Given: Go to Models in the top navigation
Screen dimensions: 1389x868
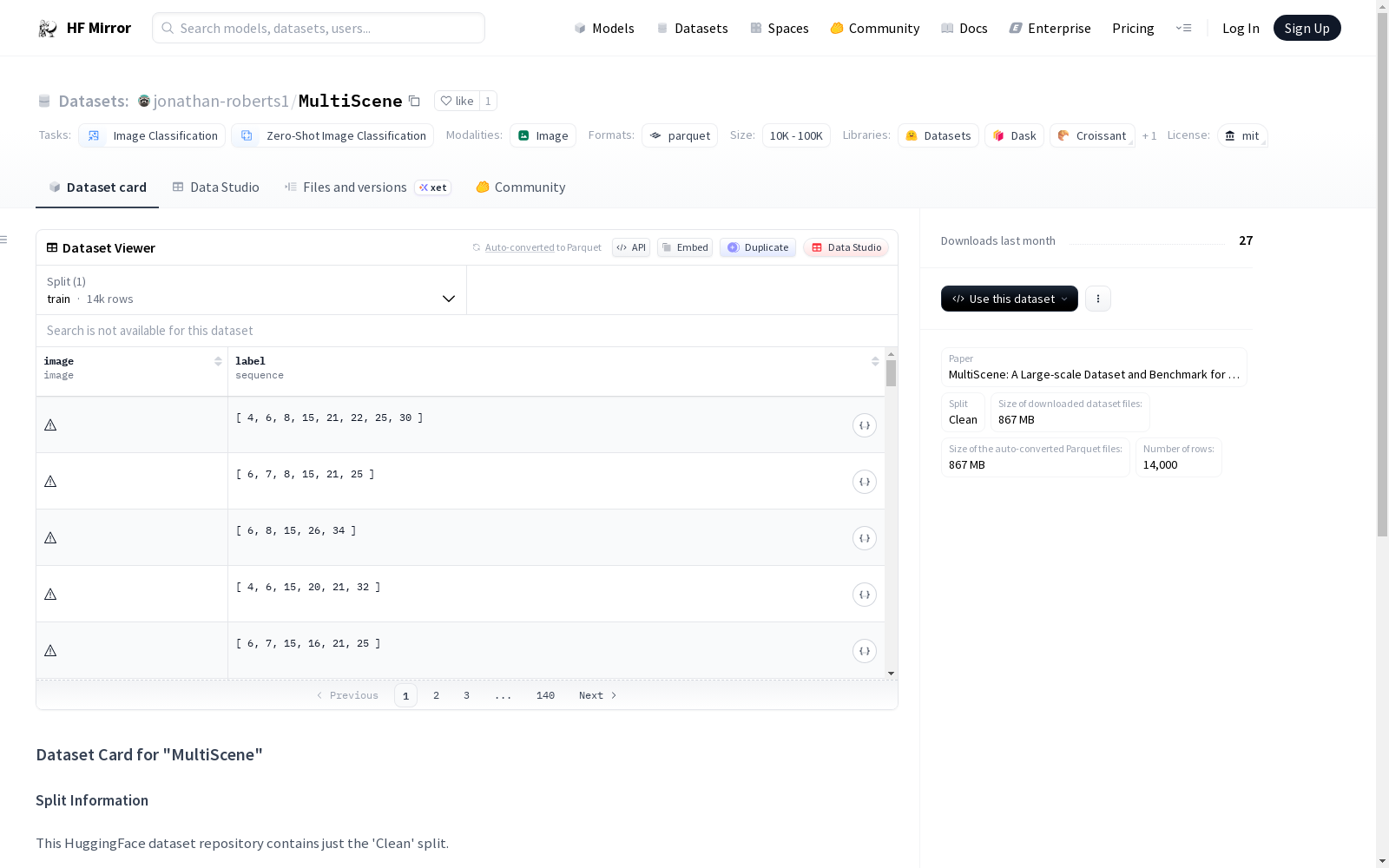Looking at the screenshot, I should [604, 29].
